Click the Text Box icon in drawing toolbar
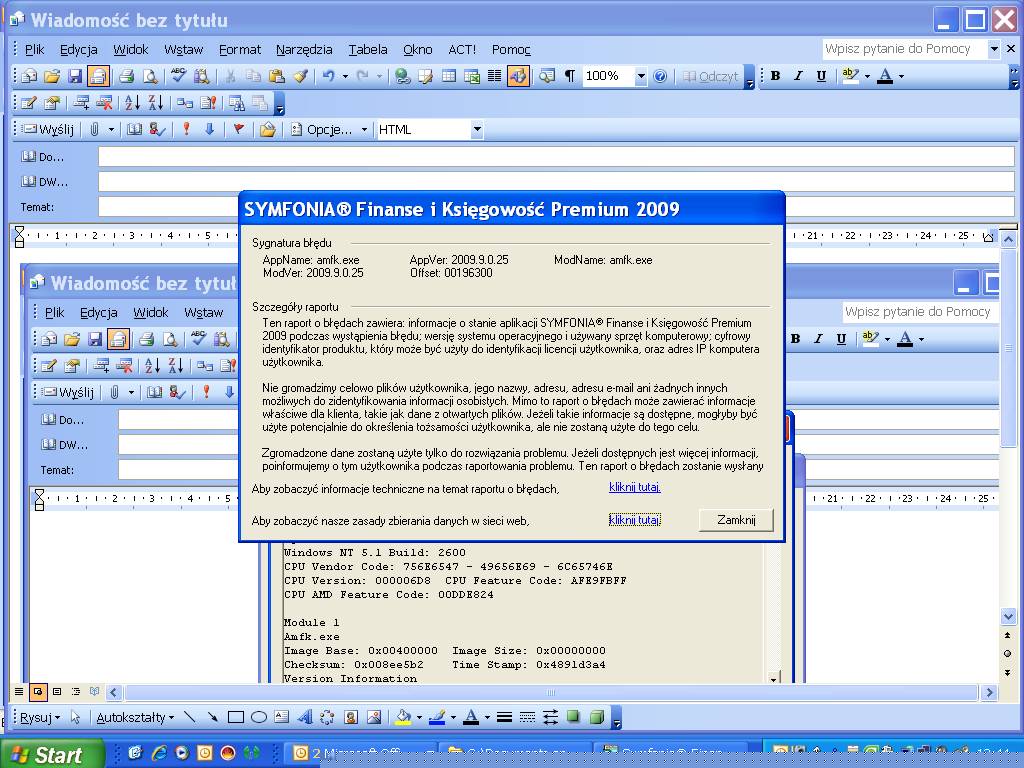 point(281,717)
